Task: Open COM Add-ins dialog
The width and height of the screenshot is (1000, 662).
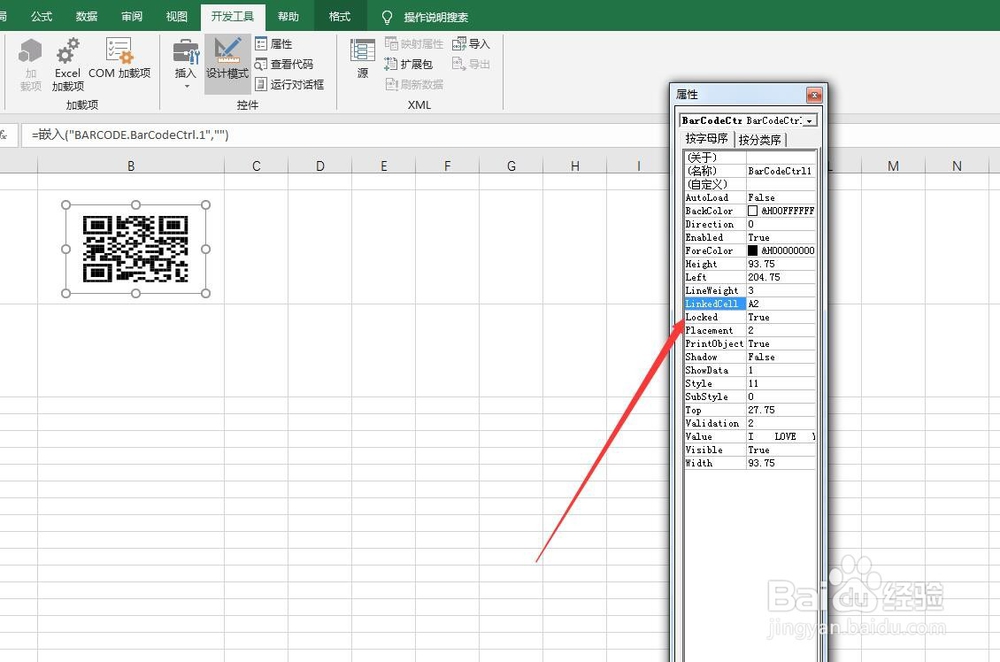Action: pyautogui.click(x=119, y=59)
